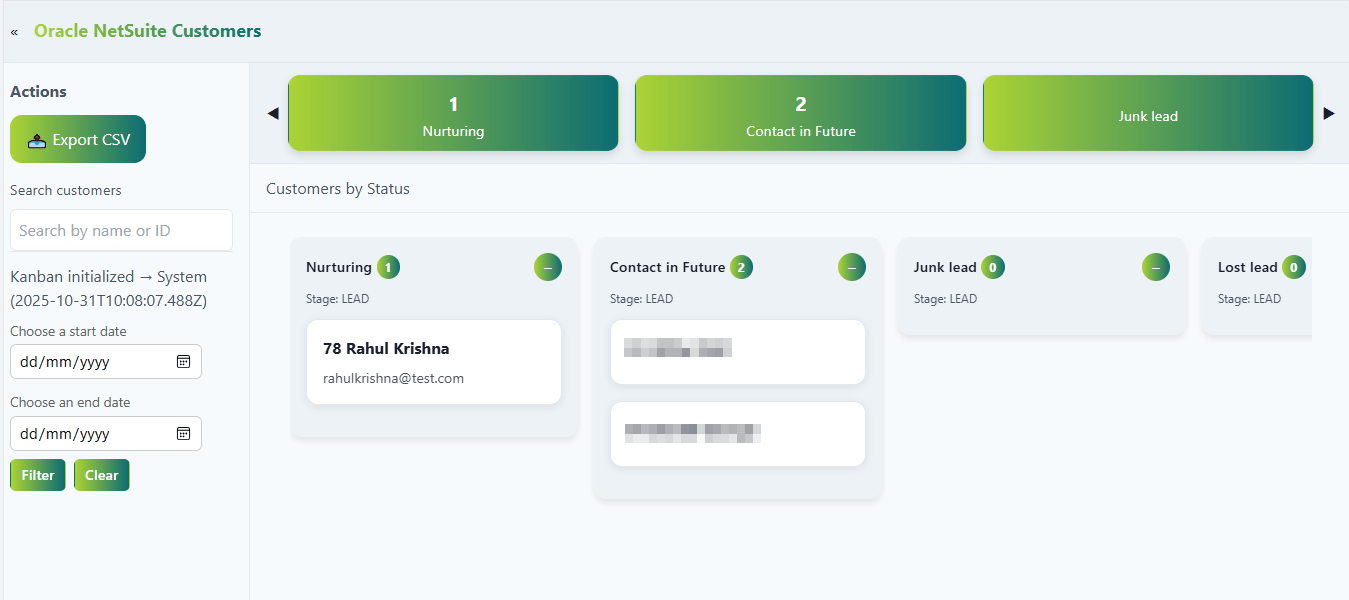Click the zero count badge on Lost lead
The width and height of the screenshot is (1349, 600).
[x=1295, y=267]
